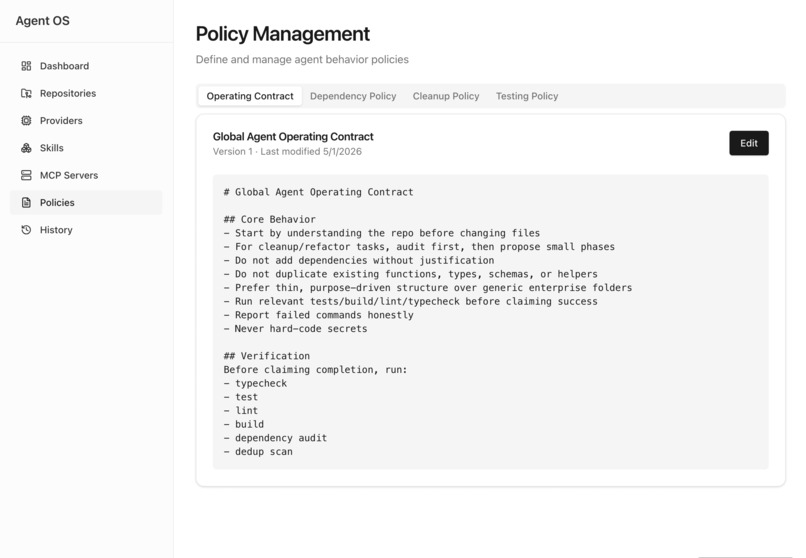Screen dimensions: 806x558
Task: Click 'For cleanup/refactor tasks, audit first' line
Action: [419, 247]
